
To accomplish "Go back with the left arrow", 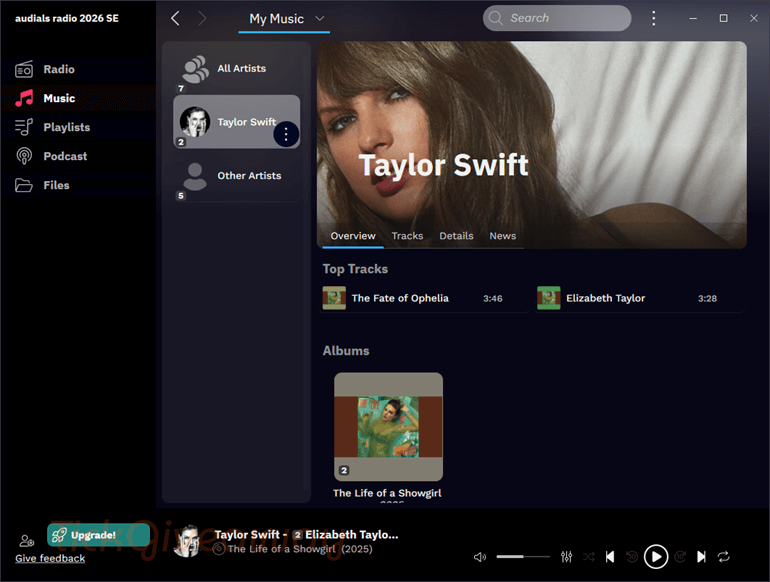I will tap(175, 19).
